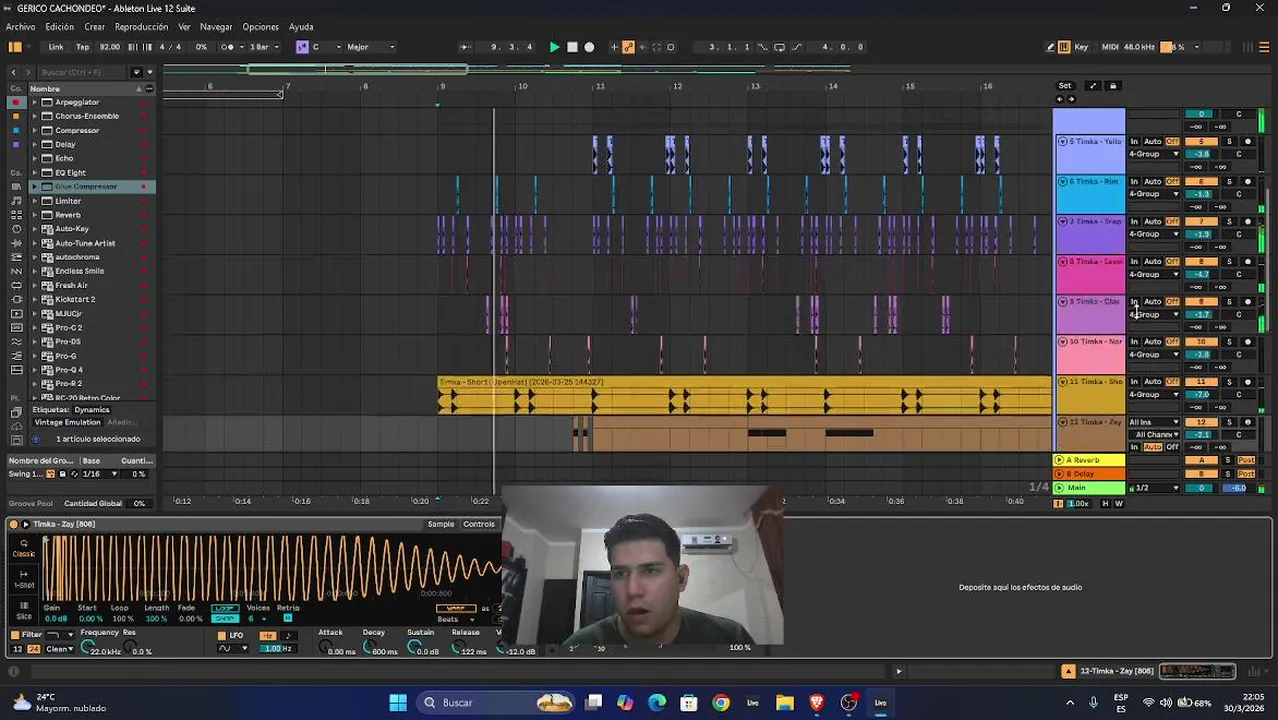Click Post button on B Delay return
The height and width of the screenshot is (720, 1278).
pos(1246,473)
